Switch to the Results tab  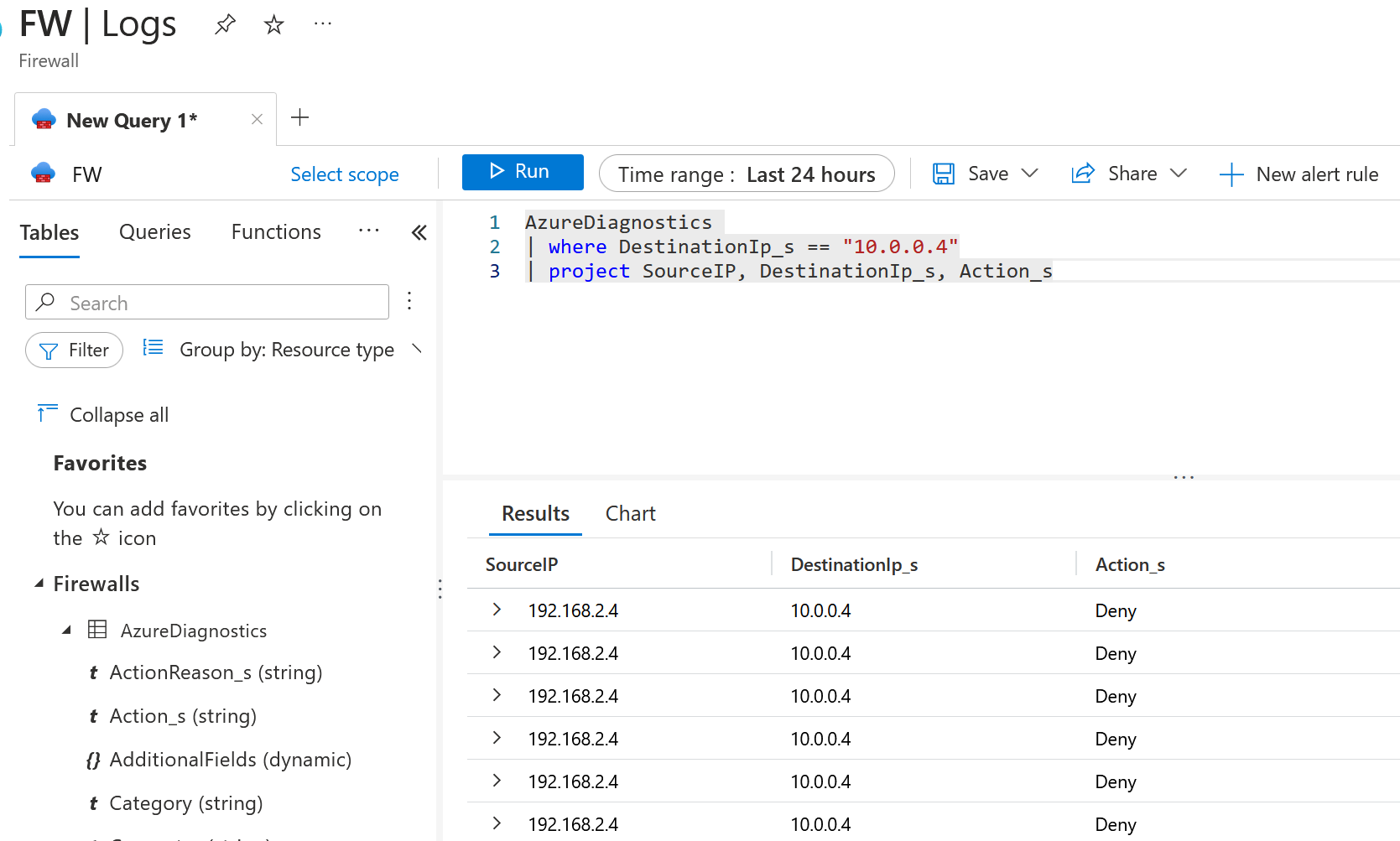tap(535, 513)
